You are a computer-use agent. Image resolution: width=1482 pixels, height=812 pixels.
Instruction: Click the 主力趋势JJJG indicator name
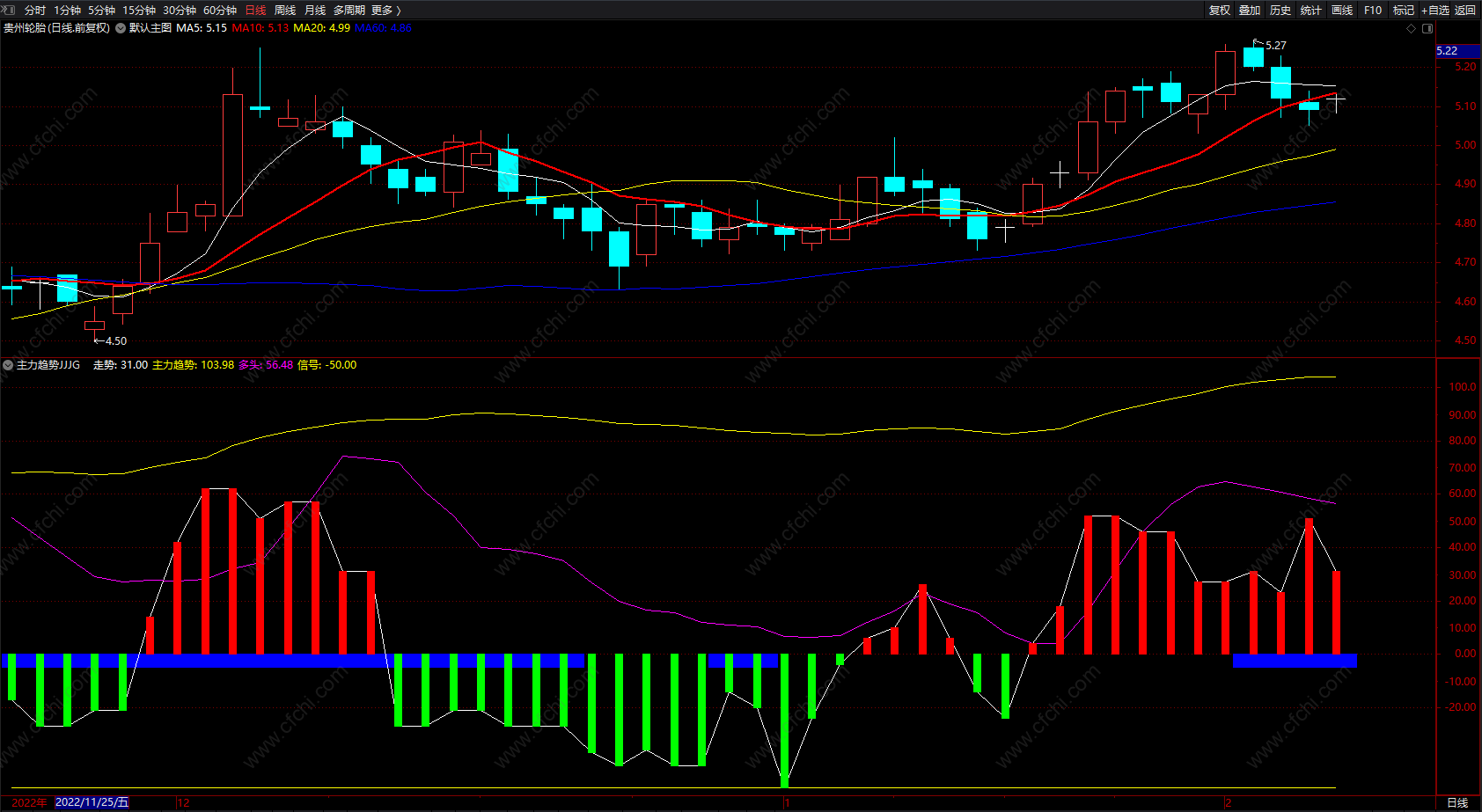(48, 365)
